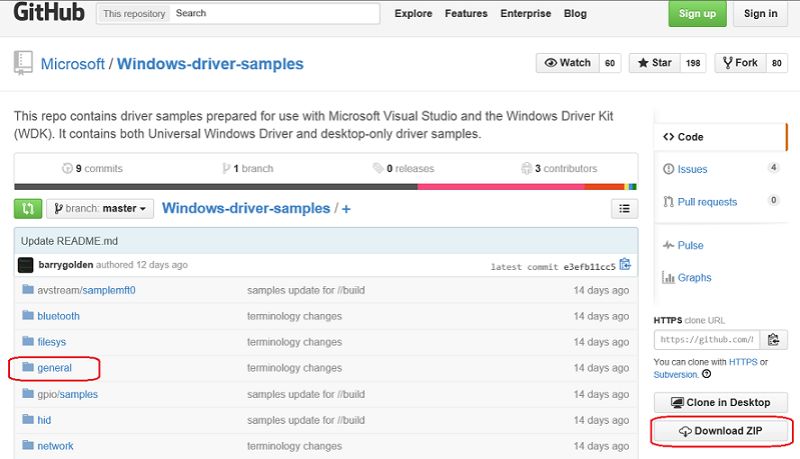Click the avstream folder icon
800x459 pixels.
pos(28,290)
